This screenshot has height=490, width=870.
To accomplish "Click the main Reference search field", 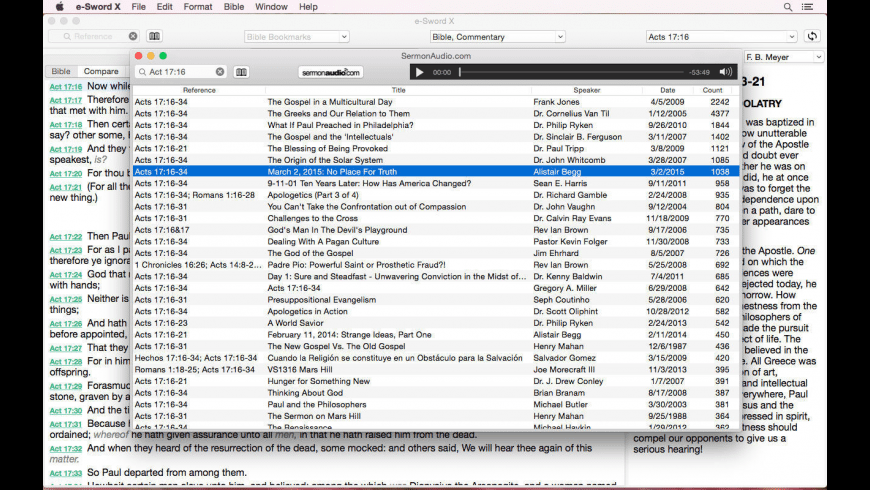I will [93, 36].
